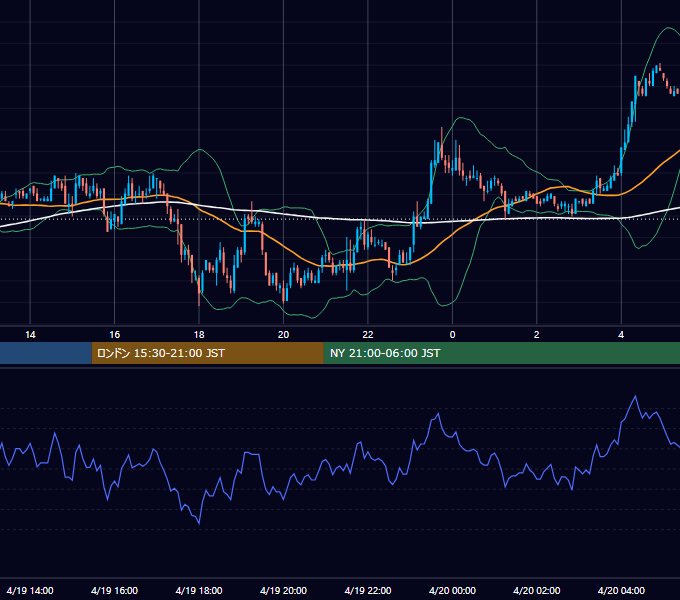Screen dimensions: 680x600
Task: Click the 4 hour label on price chart axis
Action: [621, 335]
